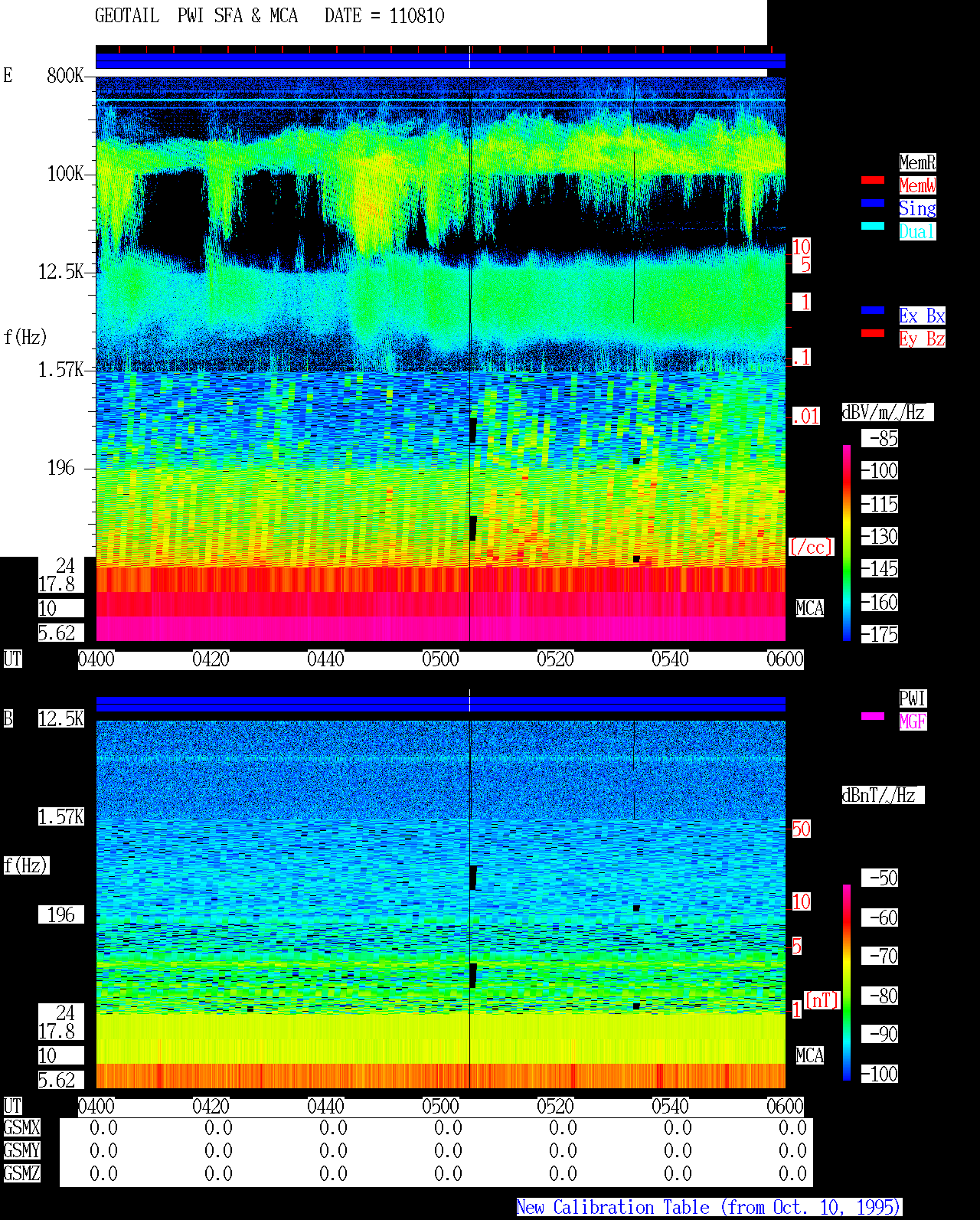Image resolution: width=980 pixels, height=1220 pixels.
Task: Click the lower MCA label
Action: [809, 1056]
